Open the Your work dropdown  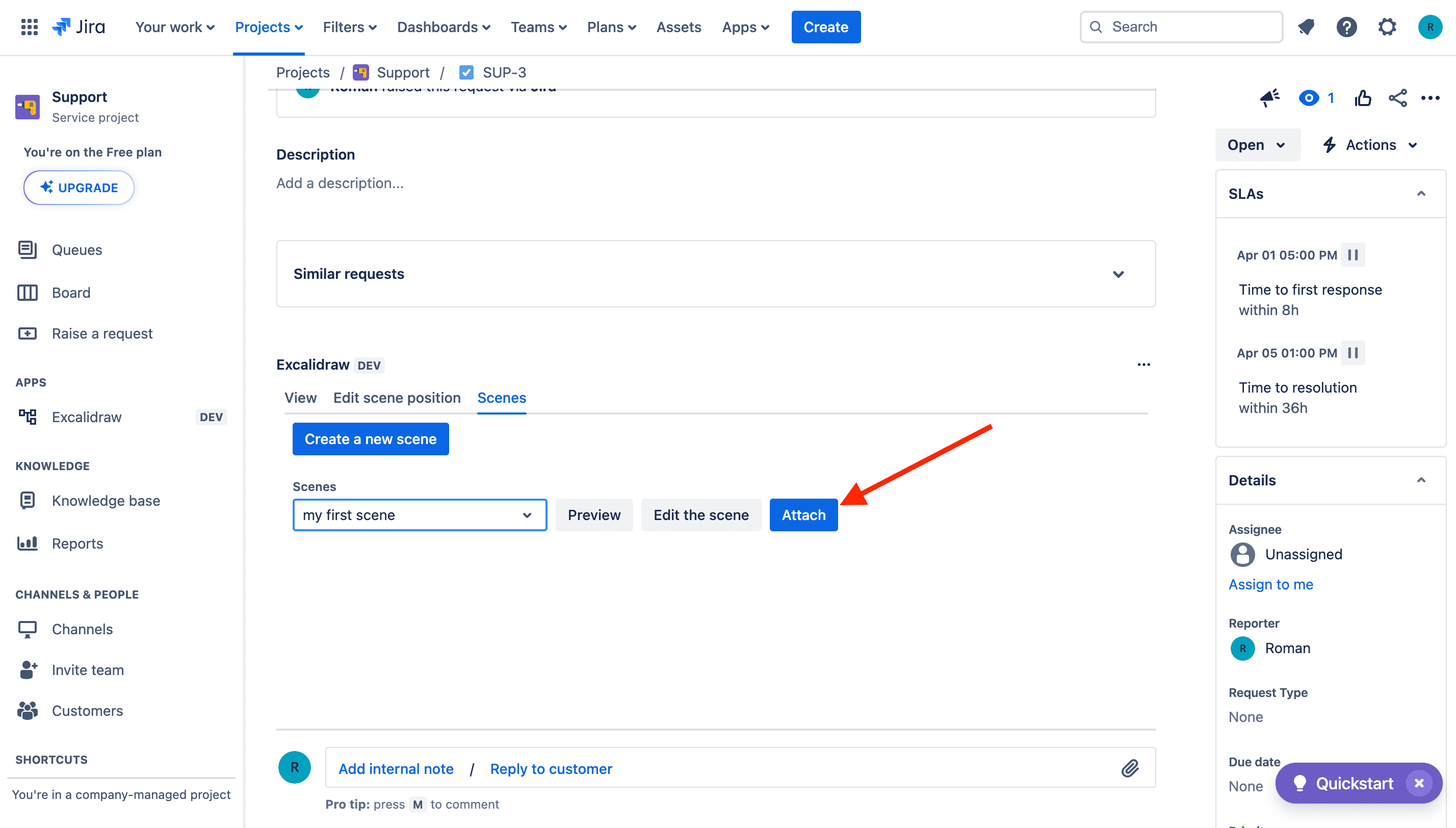pos(174,27)
